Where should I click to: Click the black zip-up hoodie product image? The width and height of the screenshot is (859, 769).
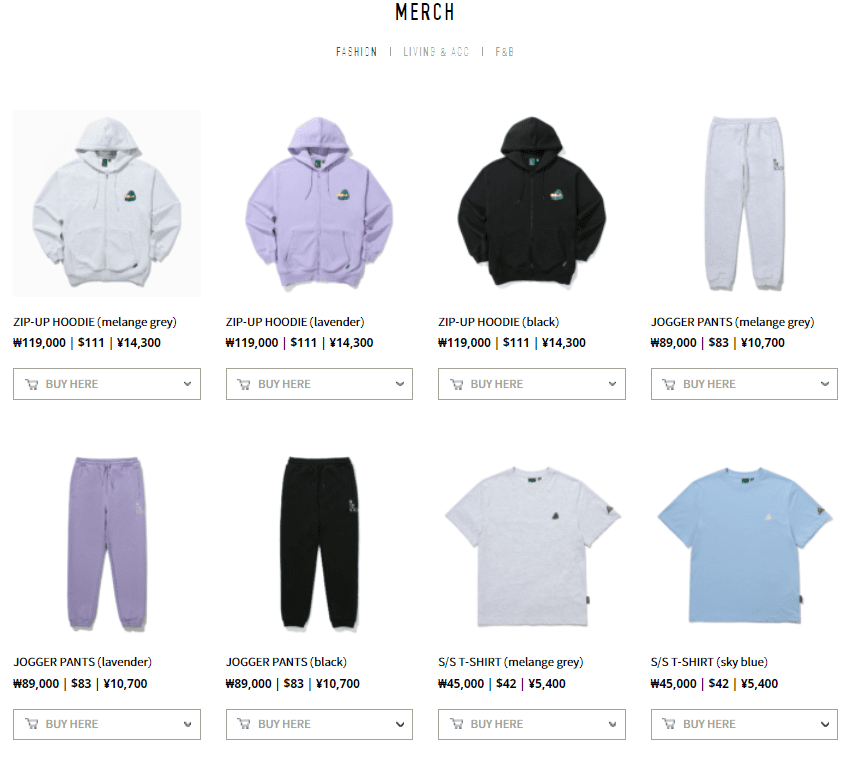click(x=532, y=202)
